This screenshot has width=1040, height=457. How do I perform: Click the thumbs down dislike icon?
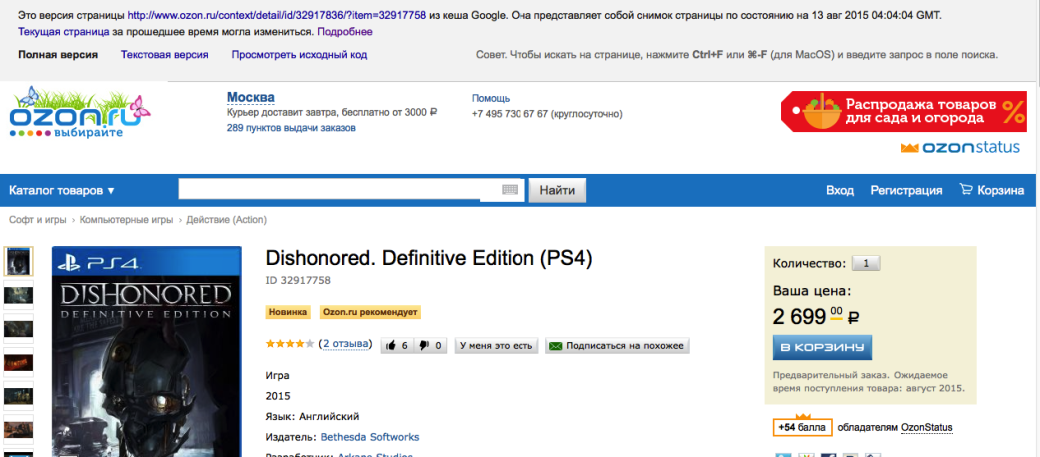pyautogui.click(x=424, y=346)
